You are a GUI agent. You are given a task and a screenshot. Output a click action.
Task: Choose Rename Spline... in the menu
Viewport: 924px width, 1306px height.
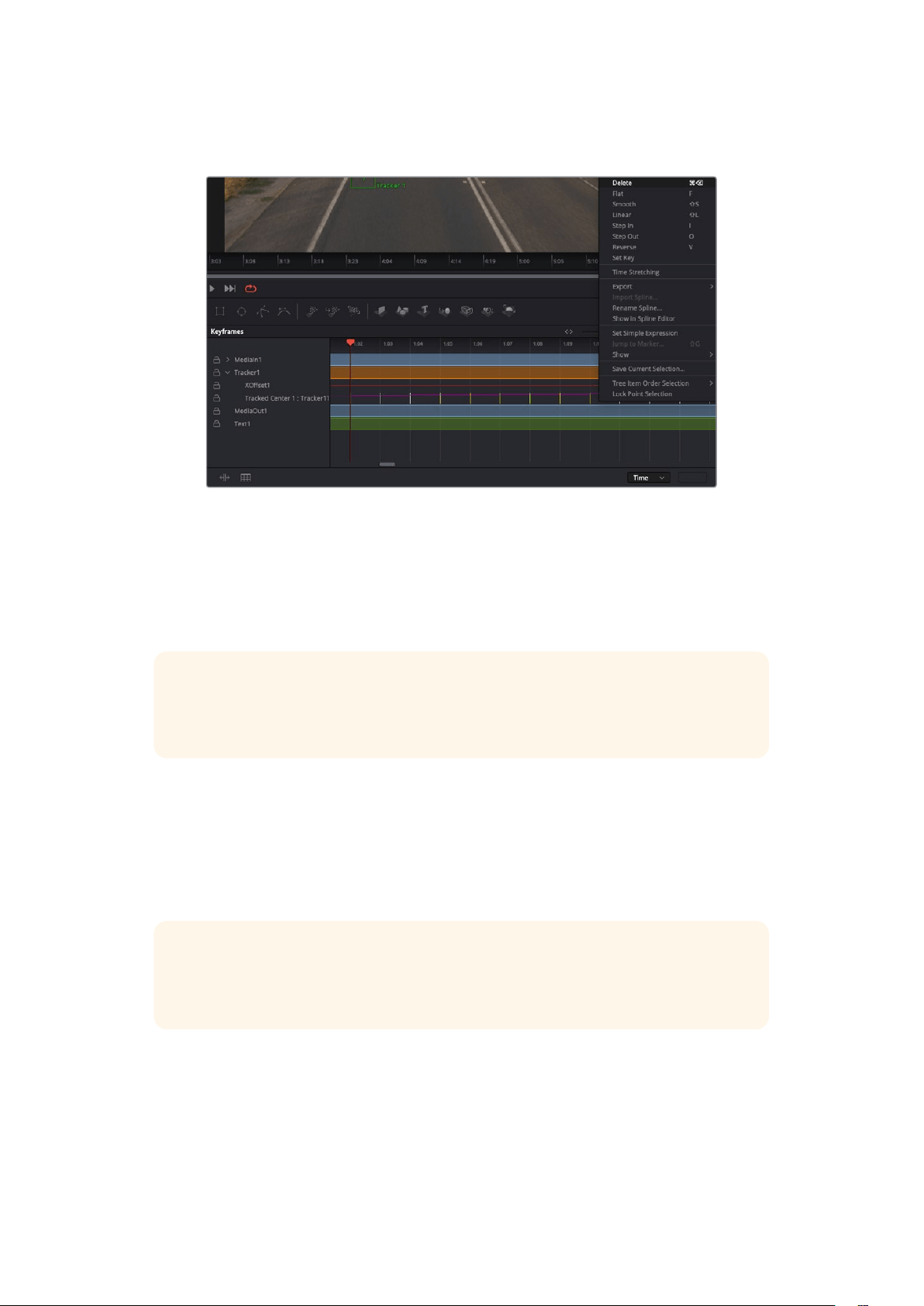click(657, 308)
